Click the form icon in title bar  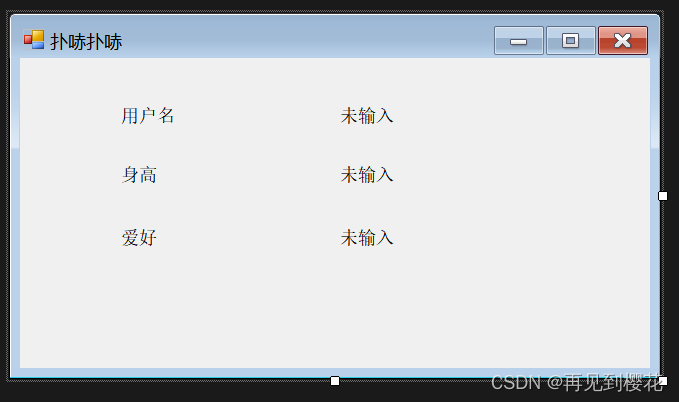point(34,40)
